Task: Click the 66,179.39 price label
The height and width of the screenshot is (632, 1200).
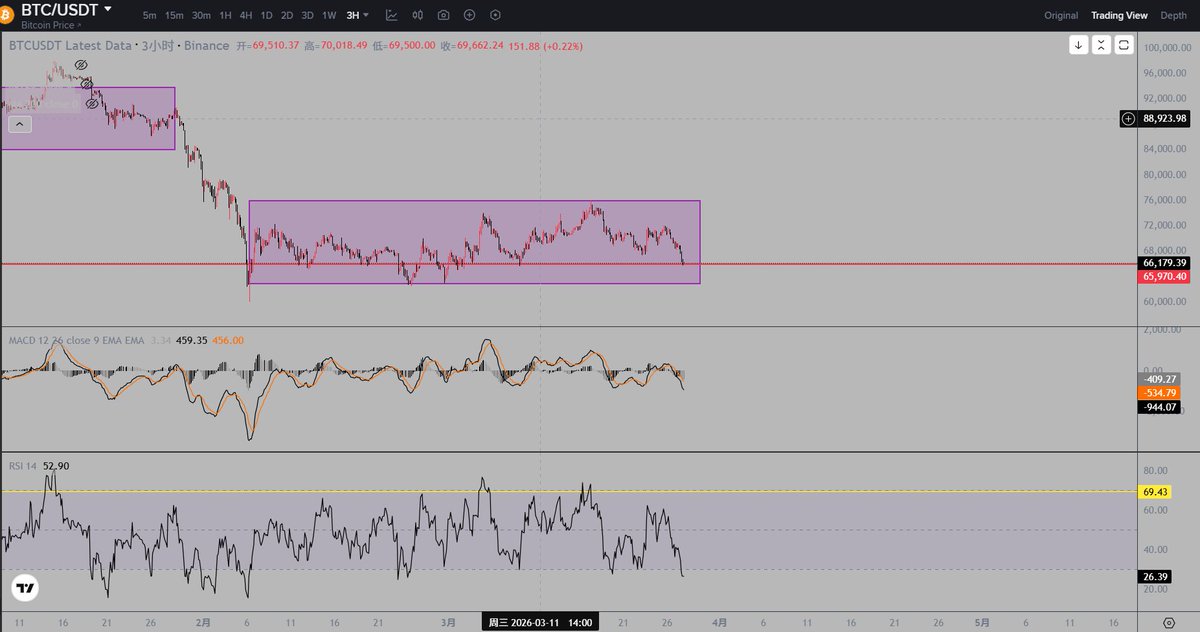Action: [1164, 263]
